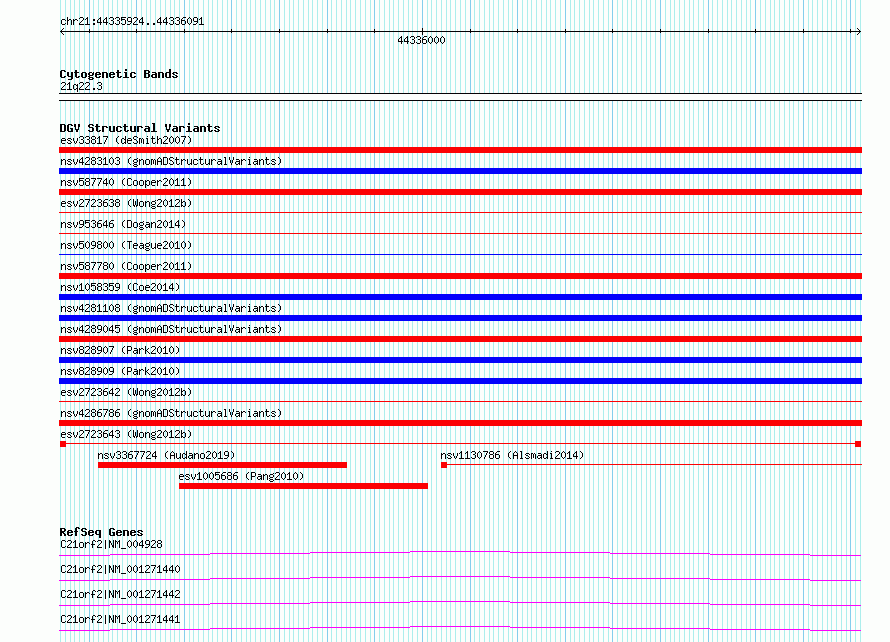Click the C21orf2|NM_004928 gene label
This screenshot has width=890, height=642.
[x=111, y=544]
